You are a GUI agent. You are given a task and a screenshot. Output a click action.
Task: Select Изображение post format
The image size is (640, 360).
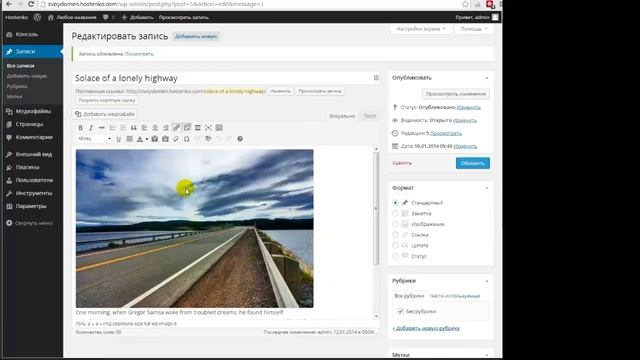(395, 224)
